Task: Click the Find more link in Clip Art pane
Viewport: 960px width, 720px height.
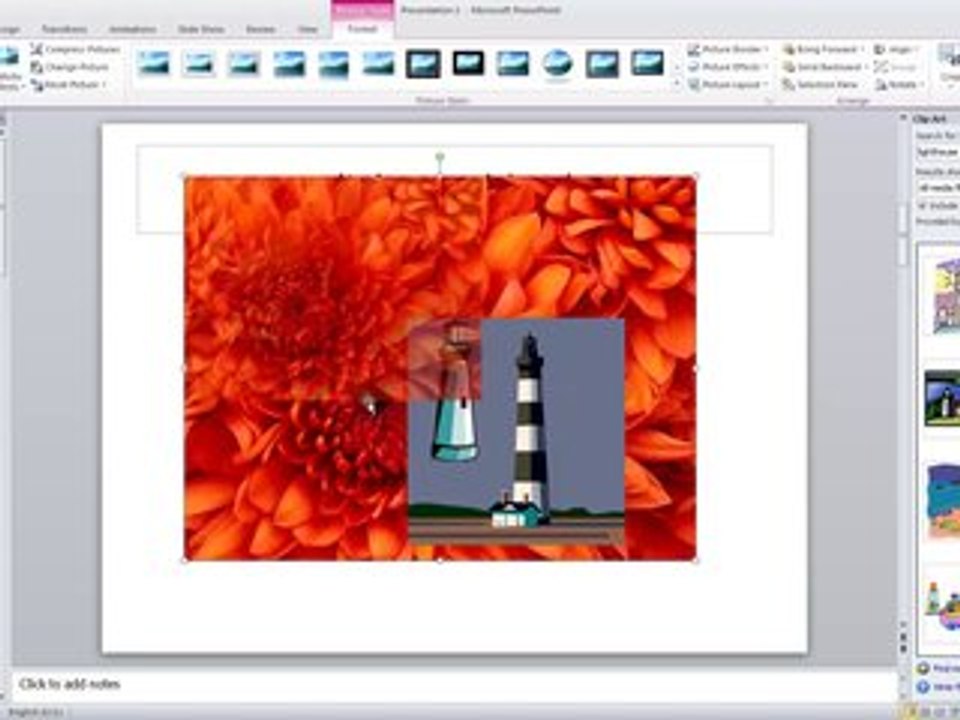Action: click(939, 668)
